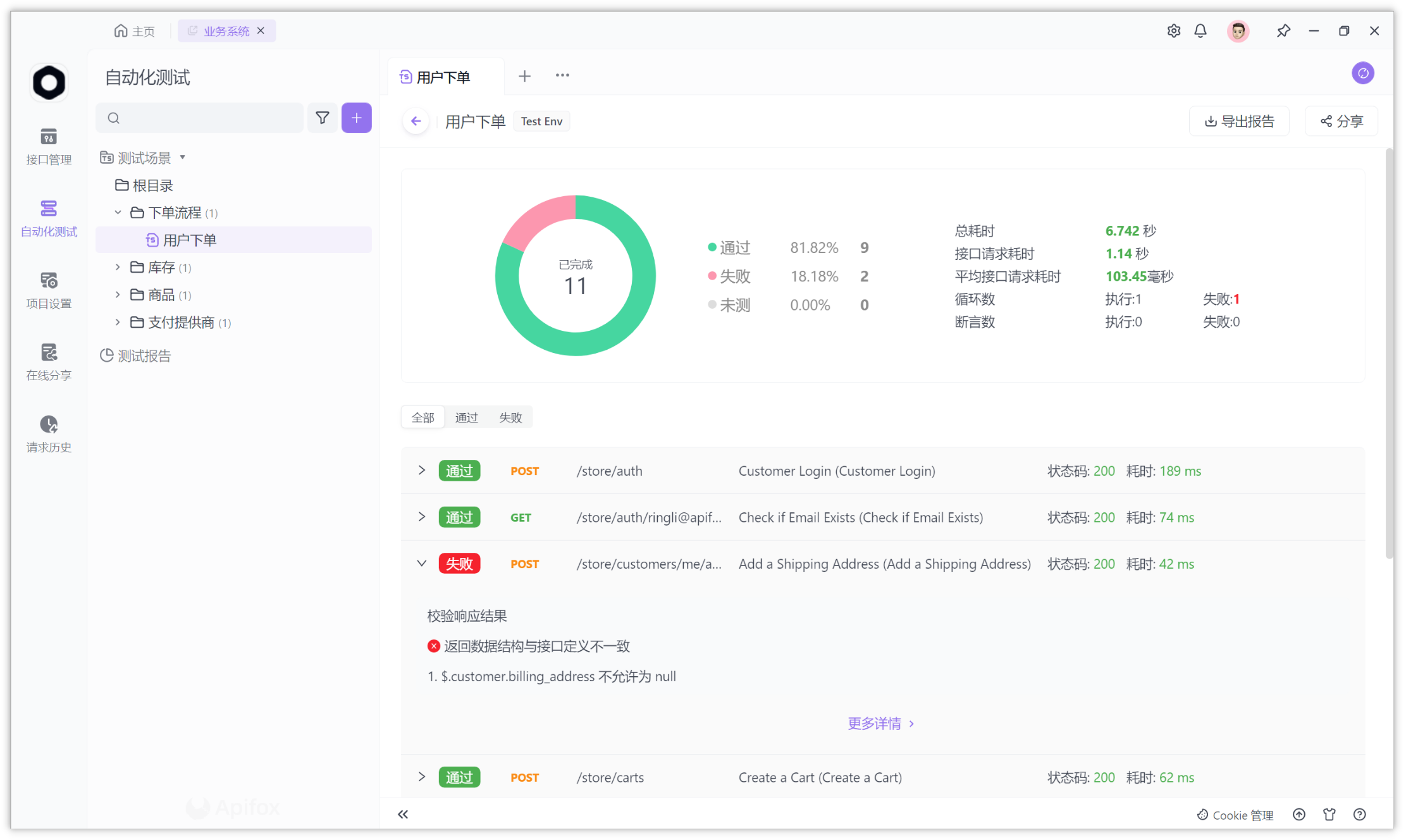Open the 在线分享 panel

pos(48,362)
